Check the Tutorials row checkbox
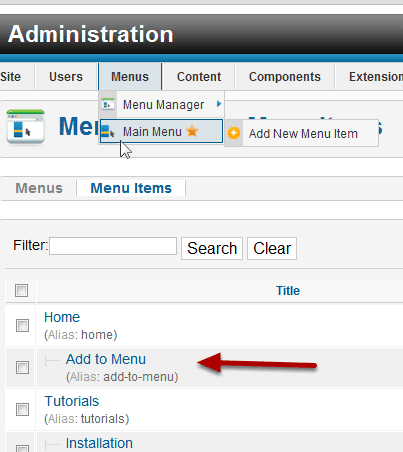This screenshot has width=403, height=452. [x=22, y=409]
